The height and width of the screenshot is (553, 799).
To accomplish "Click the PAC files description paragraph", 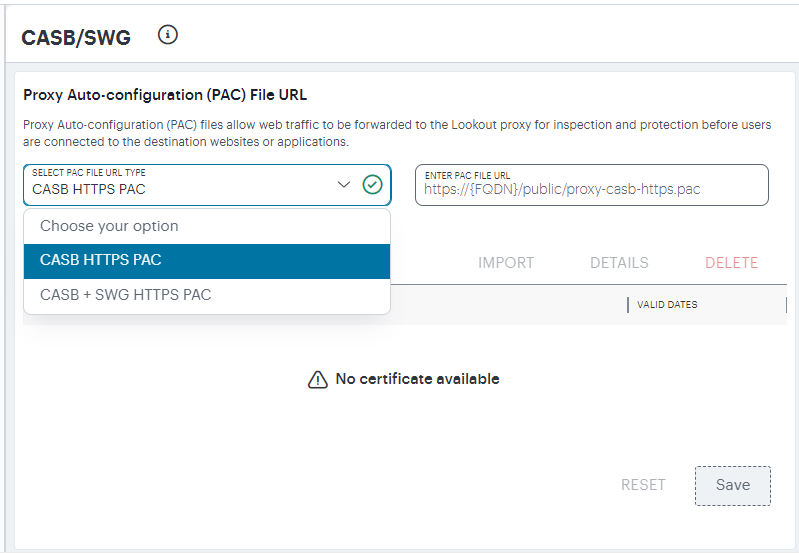I will click(397, 133).
